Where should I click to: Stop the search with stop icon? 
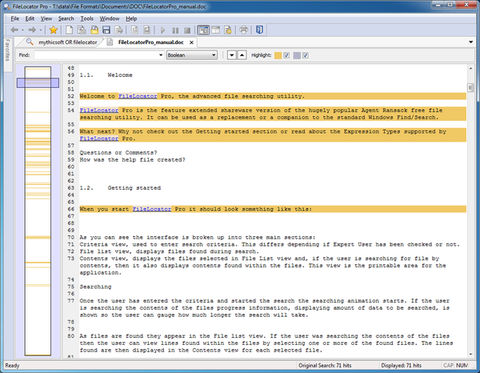pyautogui.click(x=187, y=30)
